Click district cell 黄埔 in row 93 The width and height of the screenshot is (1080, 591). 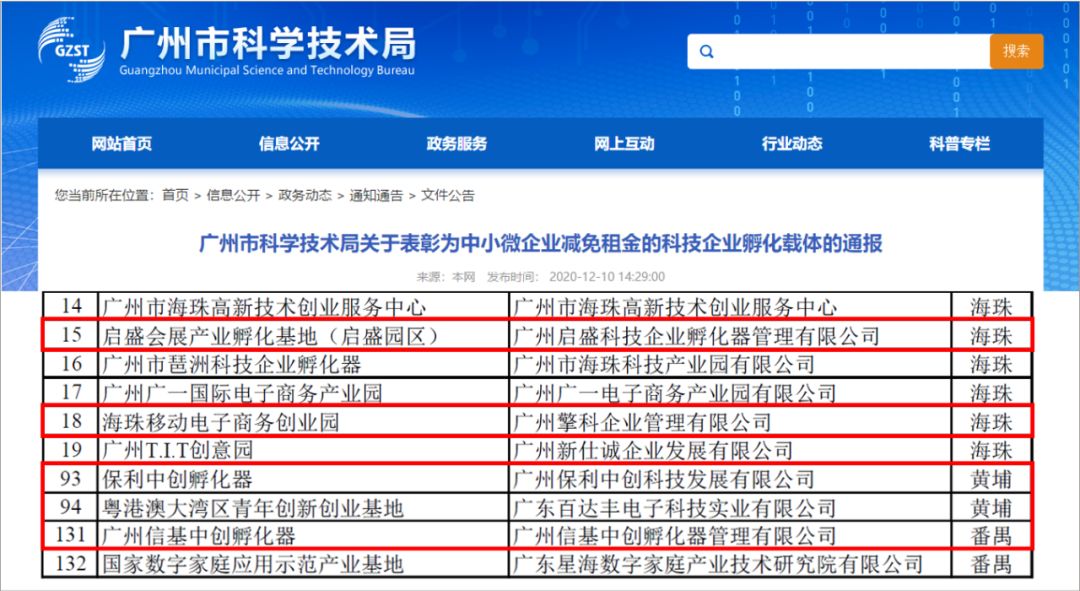point(992,479)
